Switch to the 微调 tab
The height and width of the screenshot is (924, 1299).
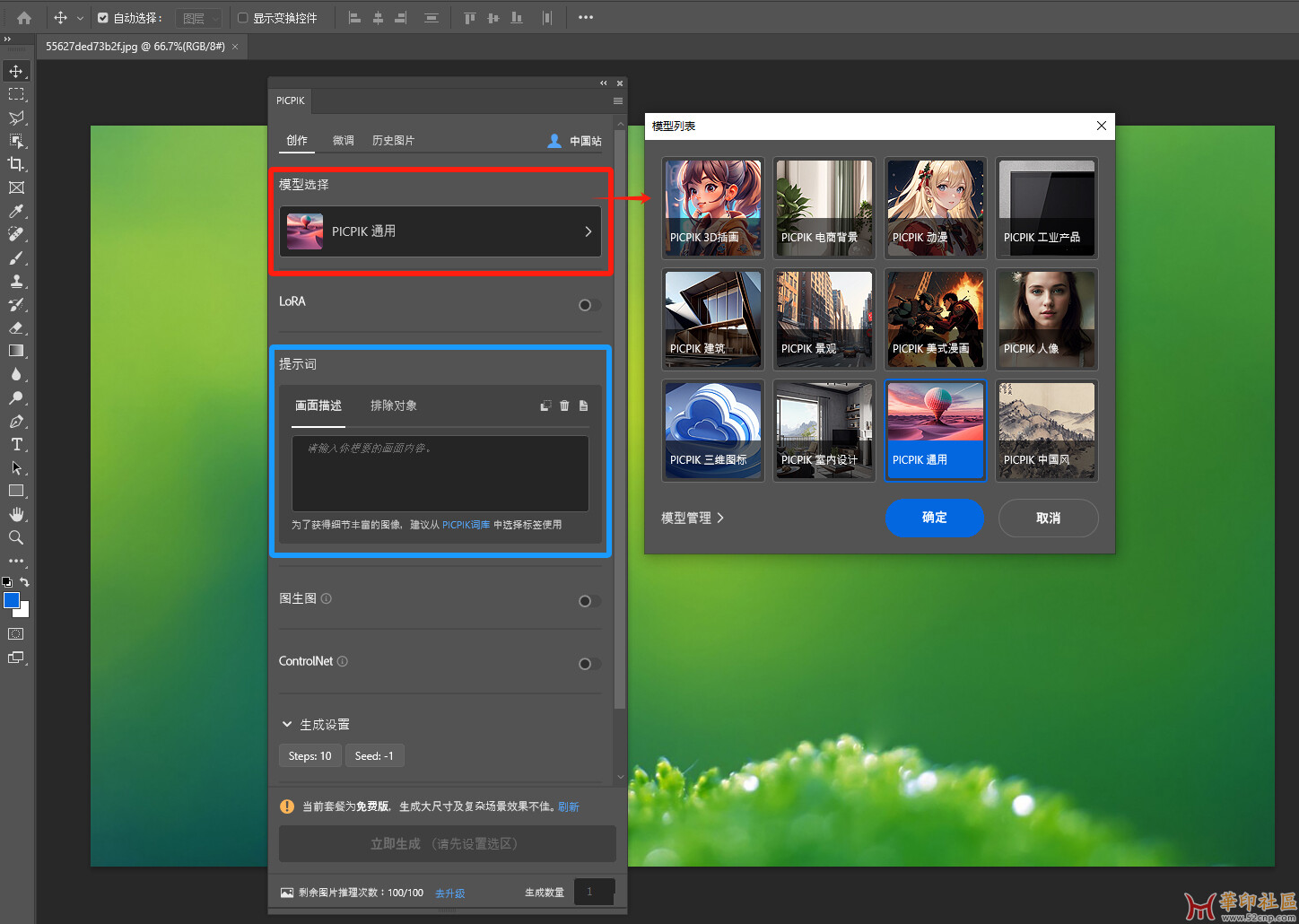point(344,140)
